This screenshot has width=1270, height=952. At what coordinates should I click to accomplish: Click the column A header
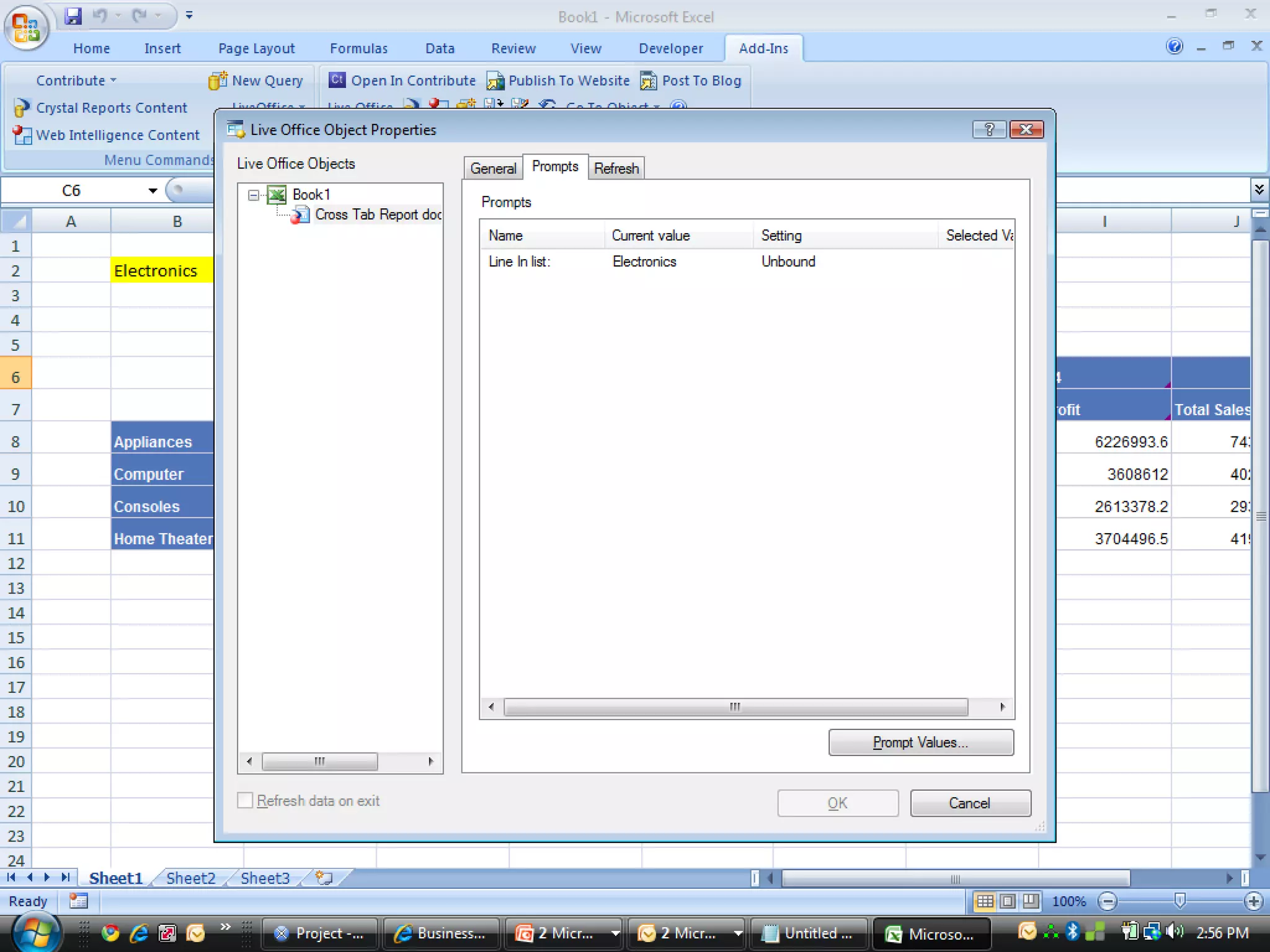pos(71,221)
